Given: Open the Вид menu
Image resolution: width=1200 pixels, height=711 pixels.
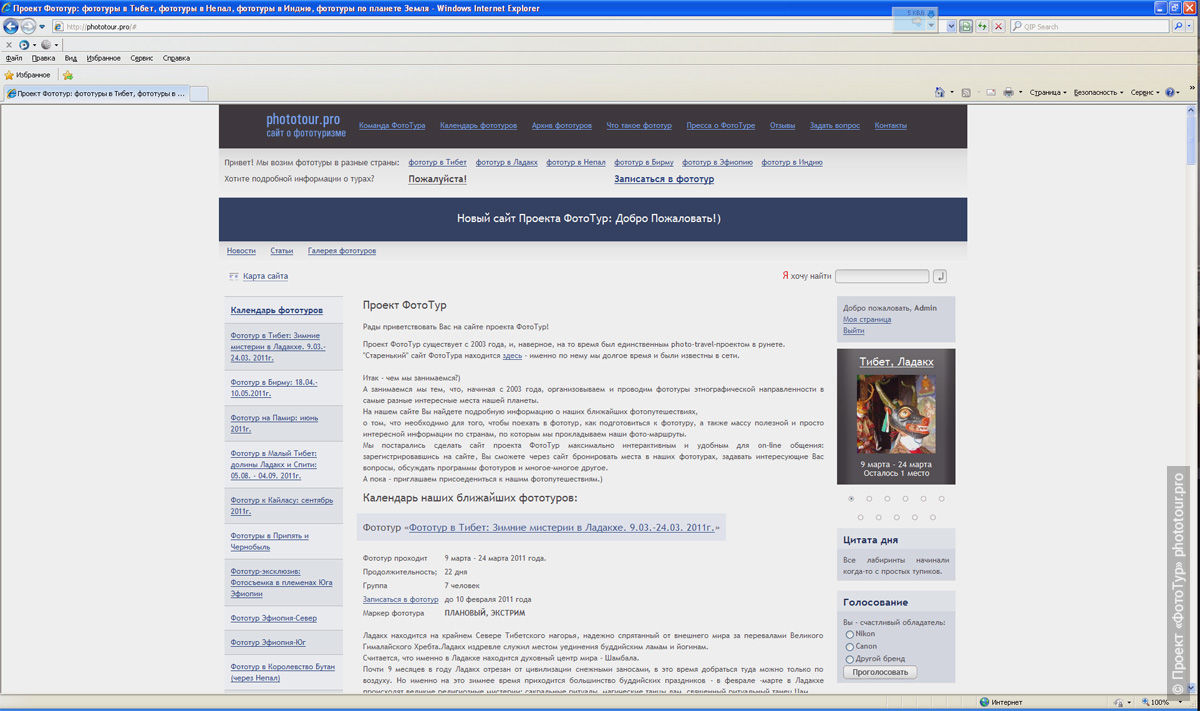Looking at the screenshot, I should click(x=71, y=58).
